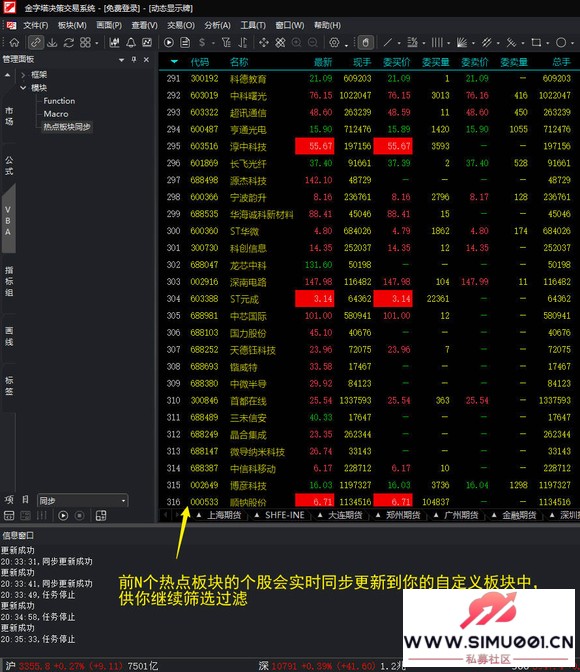Sort by 代码 column header
This screenshot has width=580, height=672.
pos(199,62)
